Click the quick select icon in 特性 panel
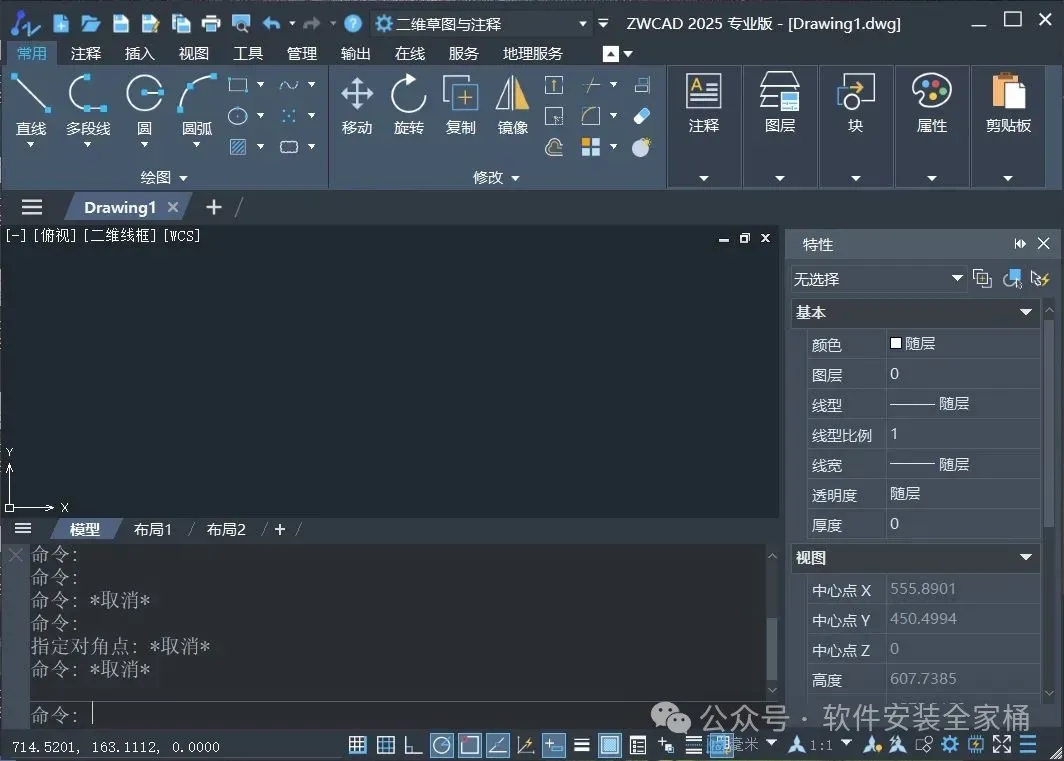 1040,278
